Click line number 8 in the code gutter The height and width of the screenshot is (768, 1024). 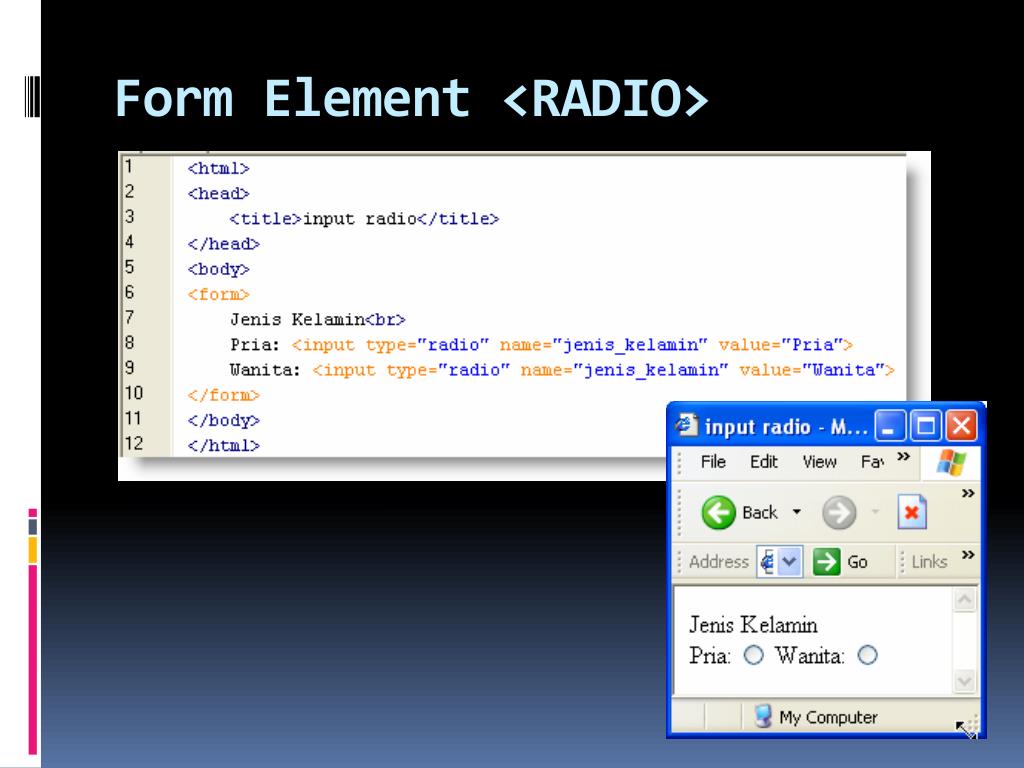[129, 342]
